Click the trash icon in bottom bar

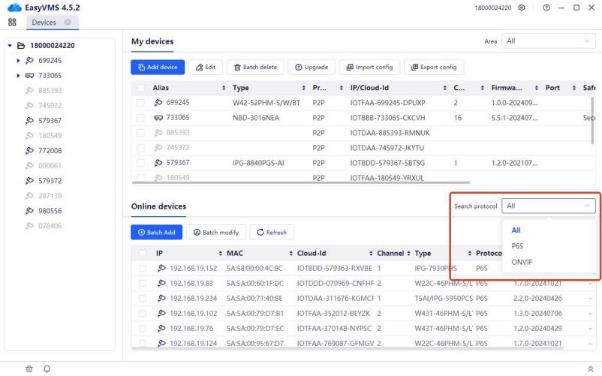pyautogui.click(x=29, y=369)
